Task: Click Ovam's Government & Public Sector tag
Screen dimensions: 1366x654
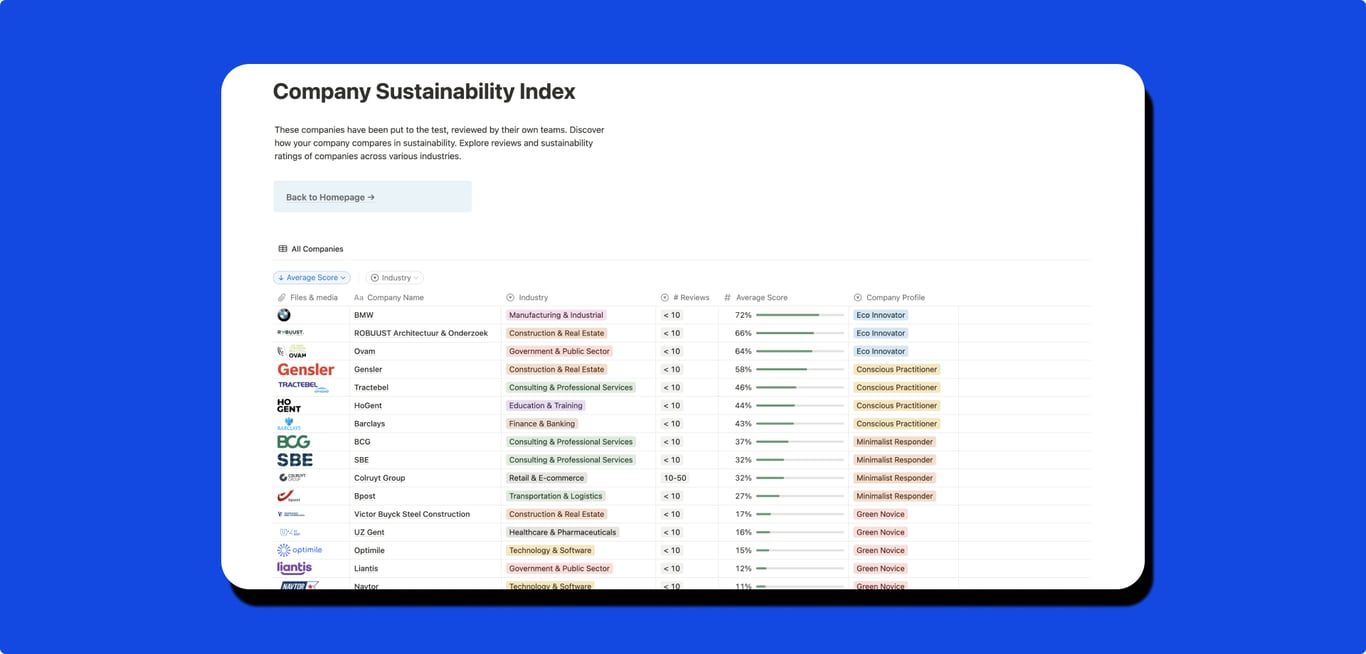Action: click(x=559, y=351)
